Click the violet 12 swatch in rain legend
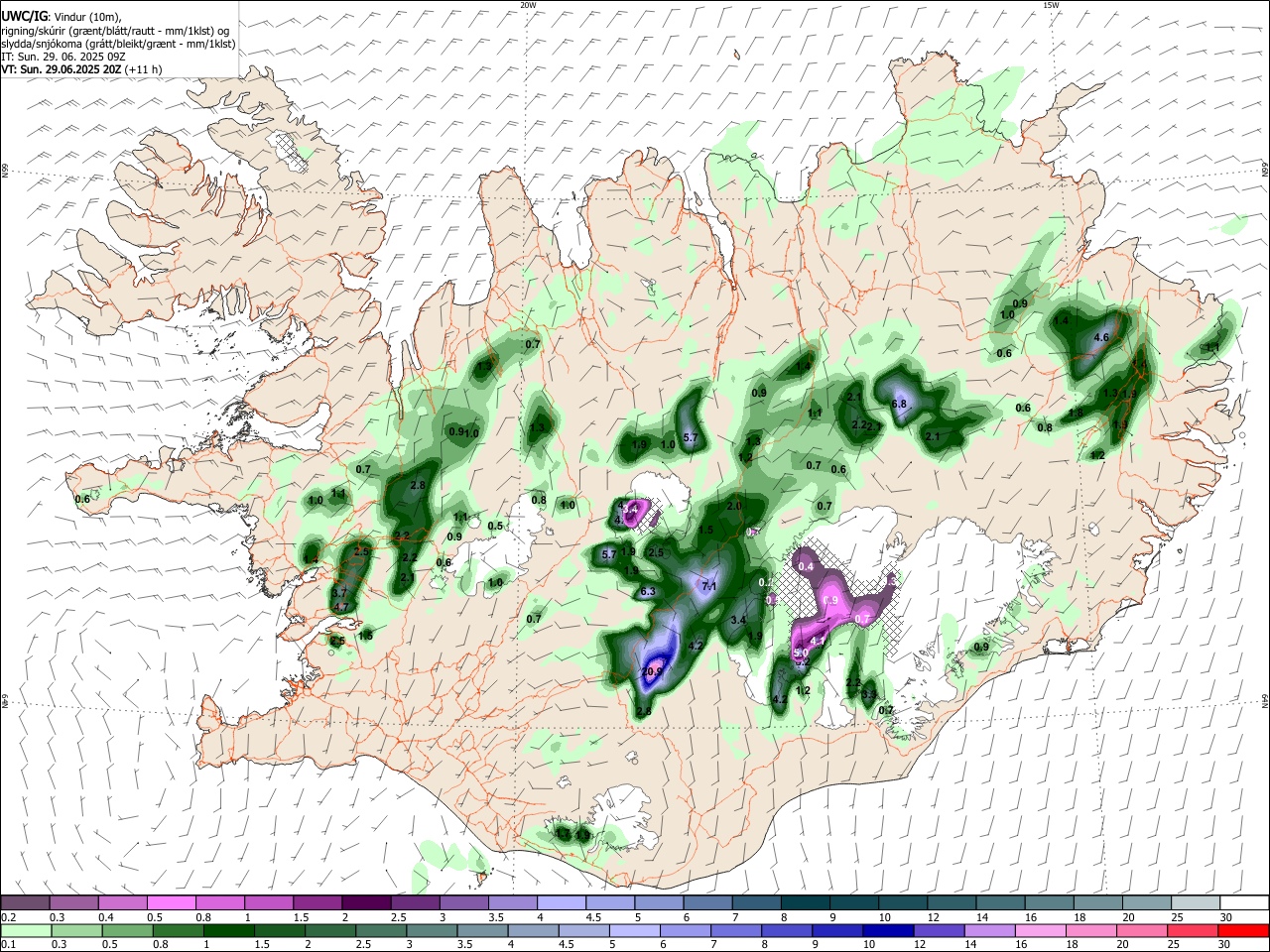1270x952 pixels. 939,930
